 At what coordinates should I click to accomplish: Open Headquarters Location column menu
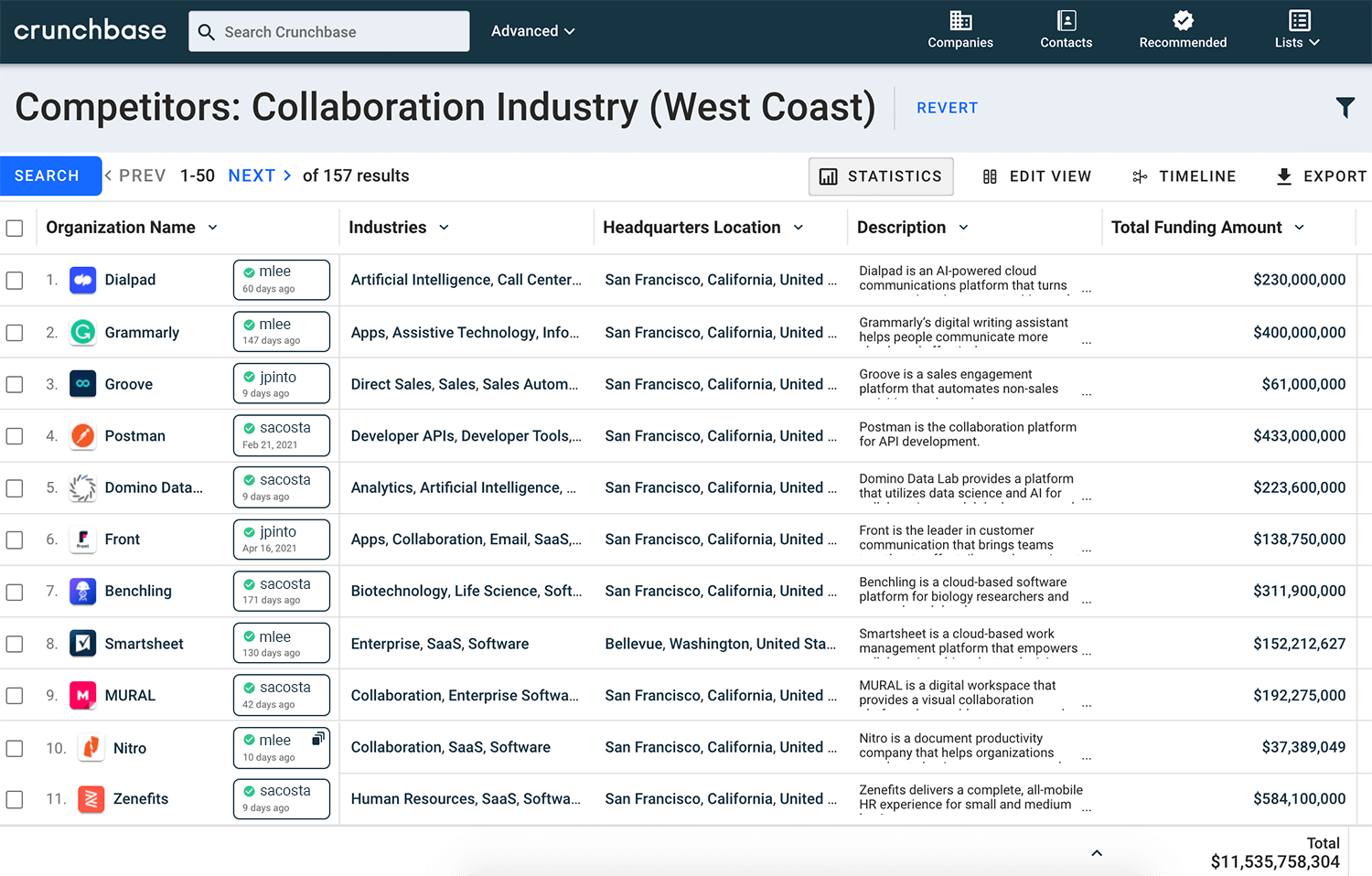(x=799, y=228)
